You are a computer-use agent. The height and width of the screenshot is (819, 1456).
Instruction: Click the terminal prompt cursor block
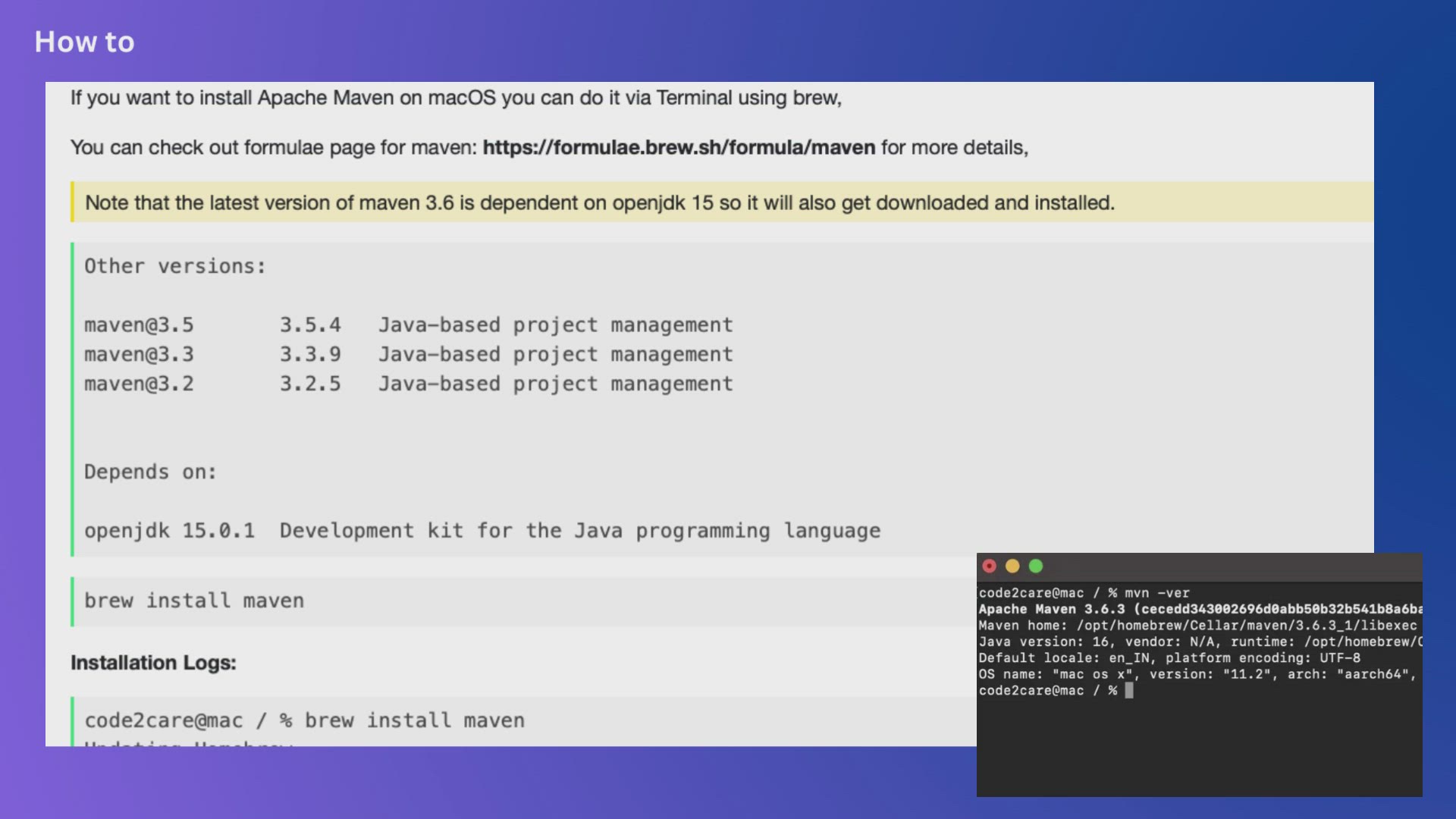coord(1129,690)
